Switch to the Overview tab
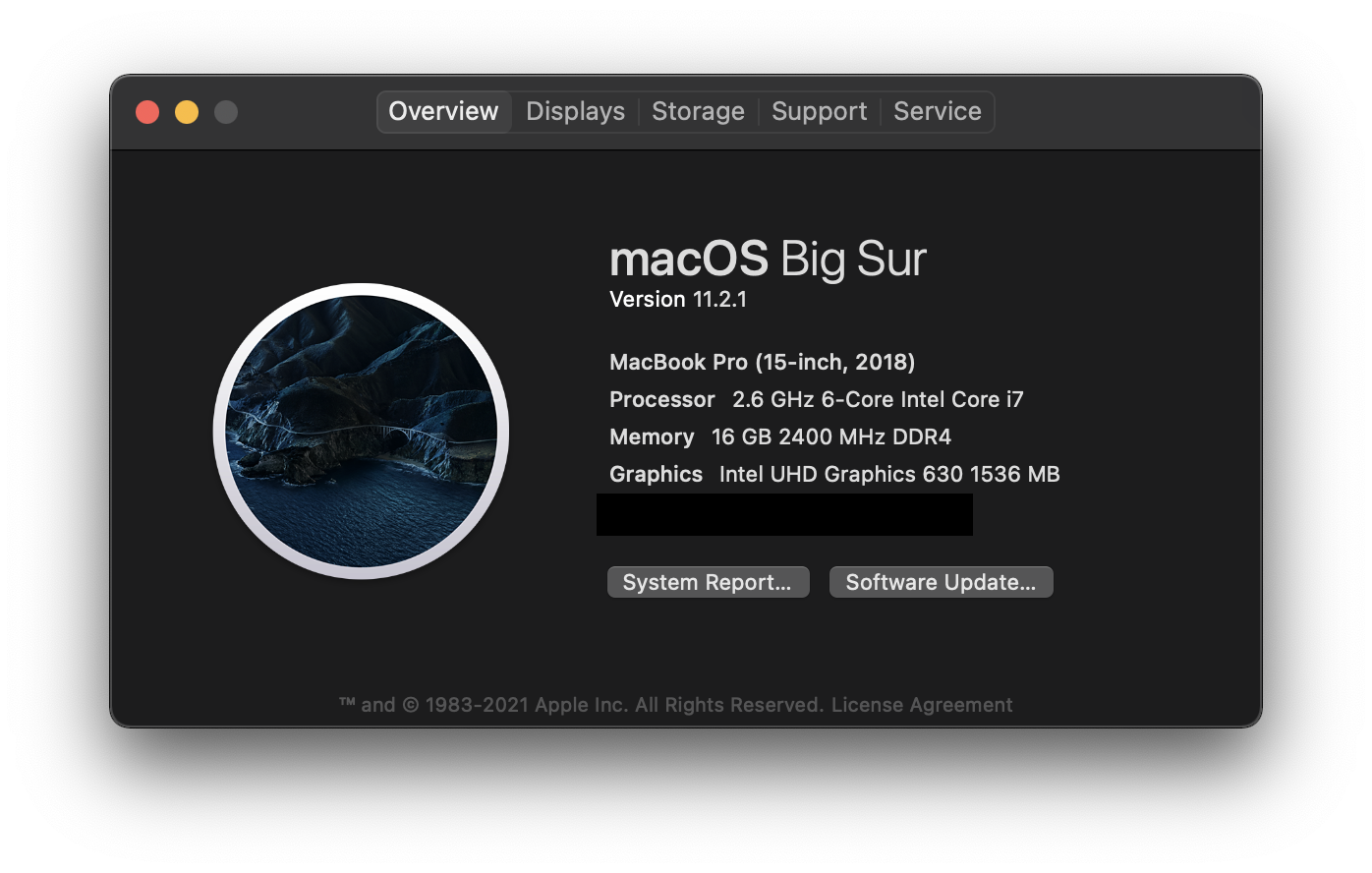The width and height of the screenshot is (1372, 873). (443, 111)
